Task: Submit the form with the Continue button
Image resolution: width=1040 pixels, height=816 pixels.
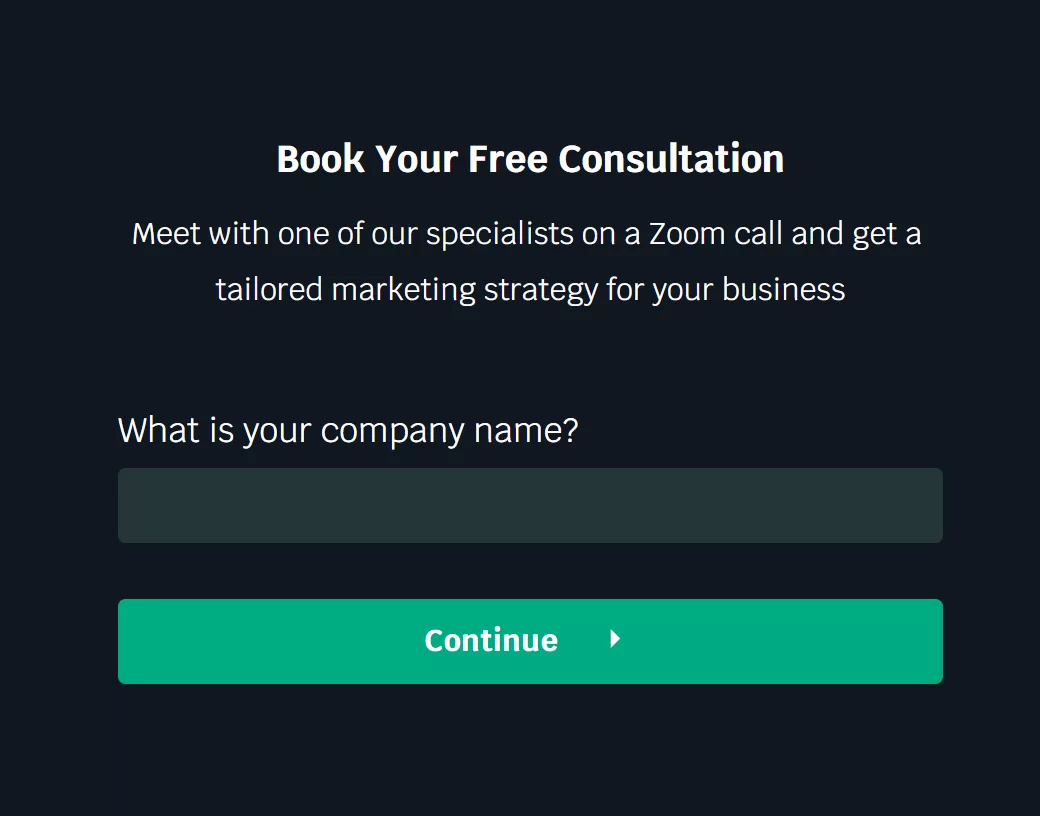Action: click(x=530, y=641)
